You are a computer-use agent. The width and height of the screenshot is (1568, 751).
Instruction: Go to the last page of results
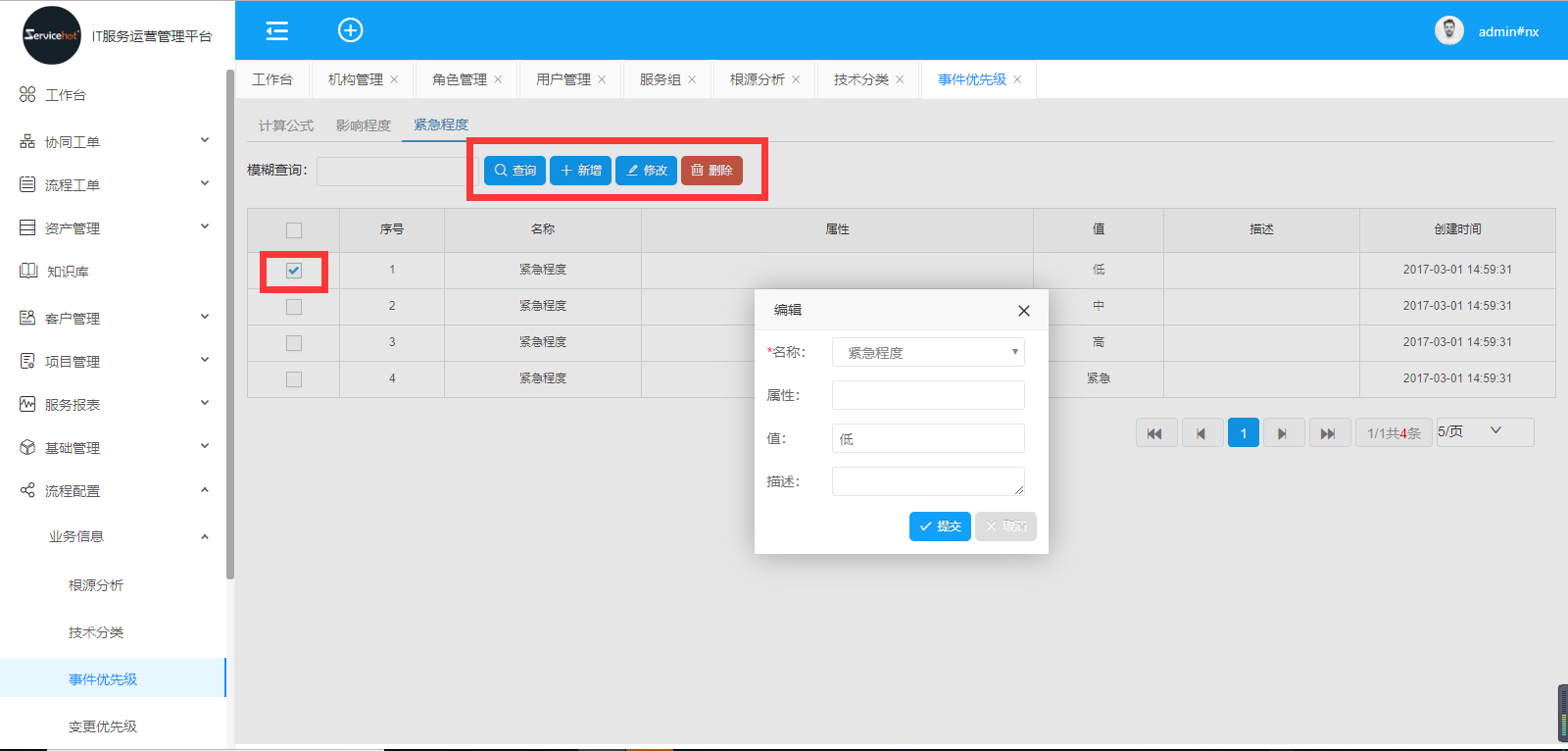(x=1327, y=433)
